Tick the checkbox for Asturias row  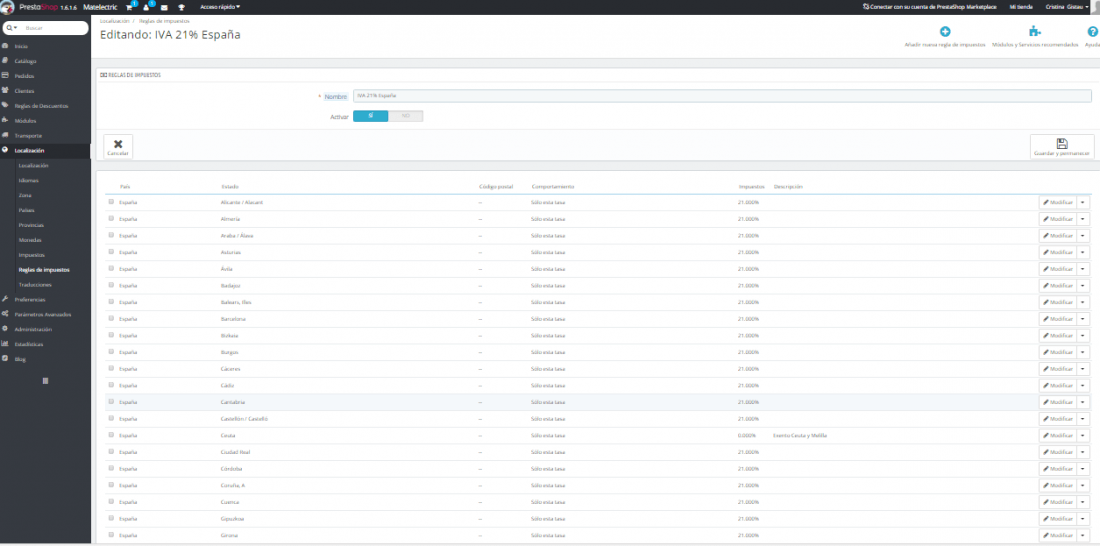coord(111,252)
